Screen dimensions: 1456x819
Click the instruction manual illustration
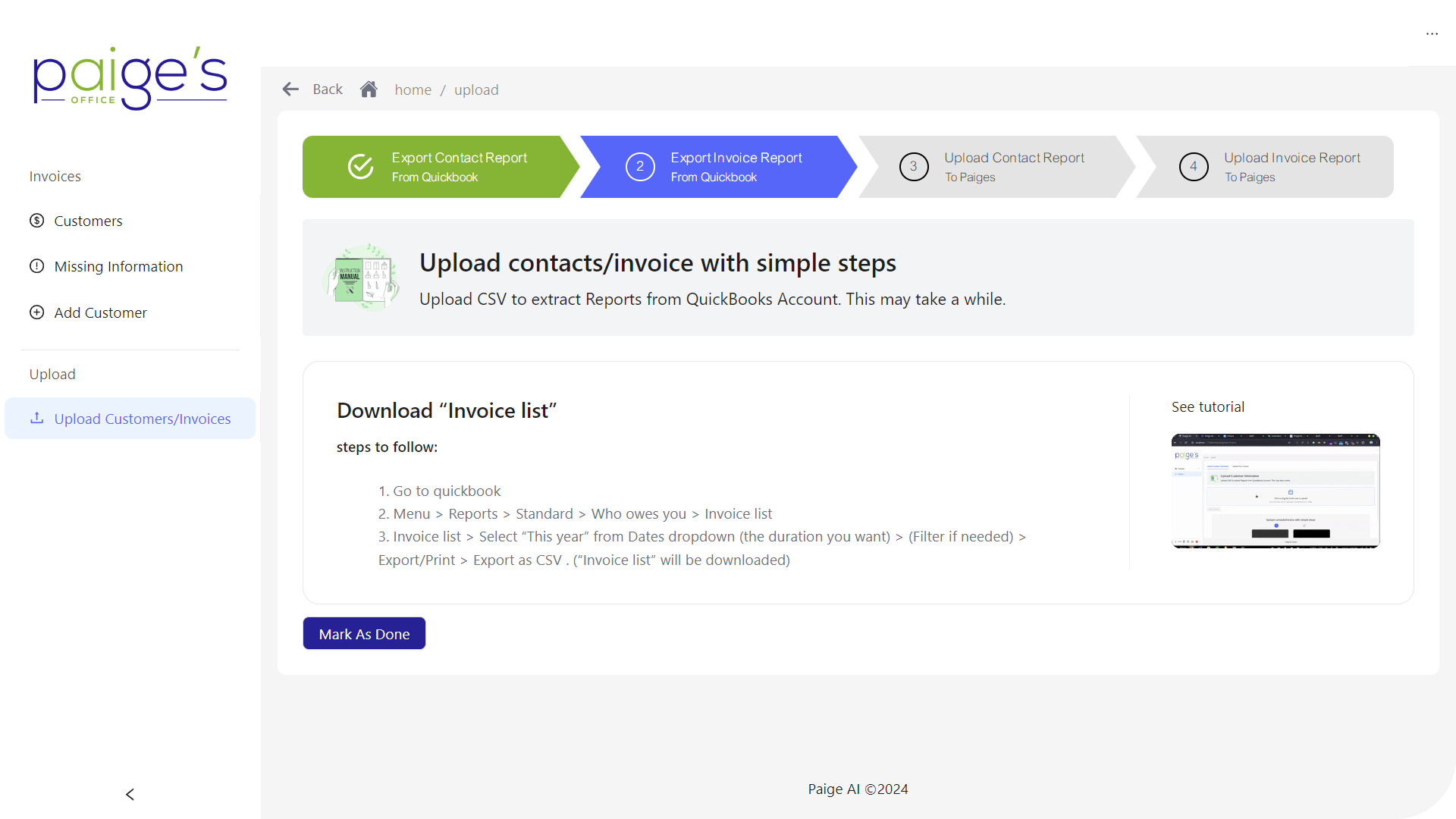362,278
